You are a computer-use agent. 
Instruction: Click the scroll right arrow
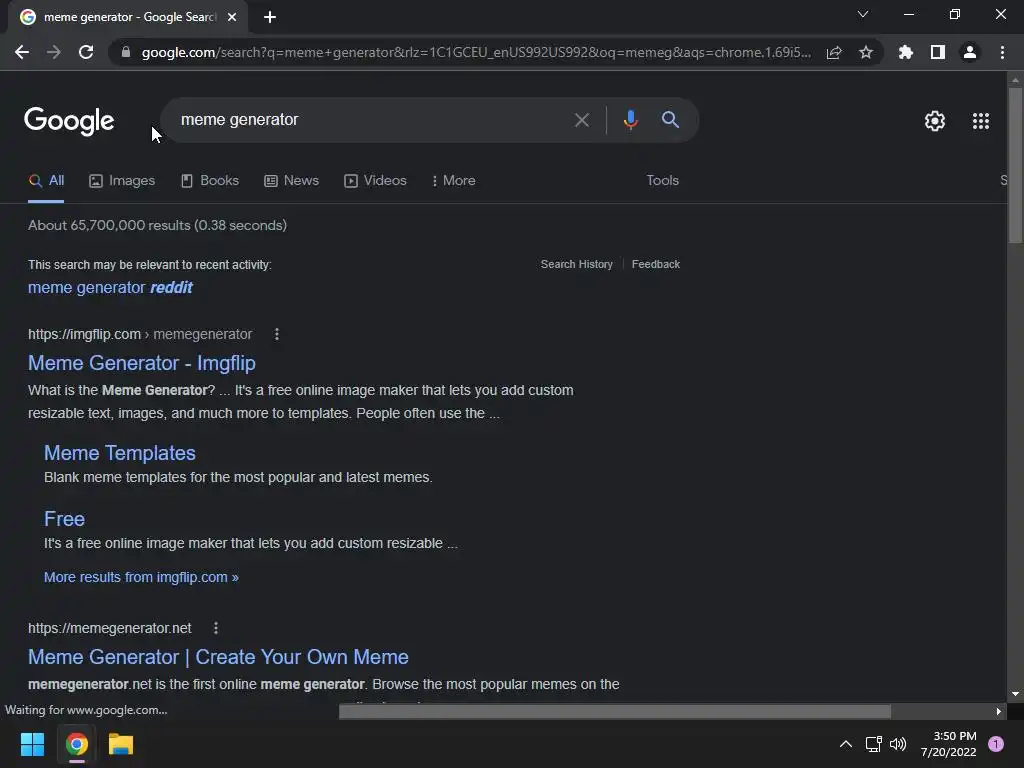pos(999,711)
